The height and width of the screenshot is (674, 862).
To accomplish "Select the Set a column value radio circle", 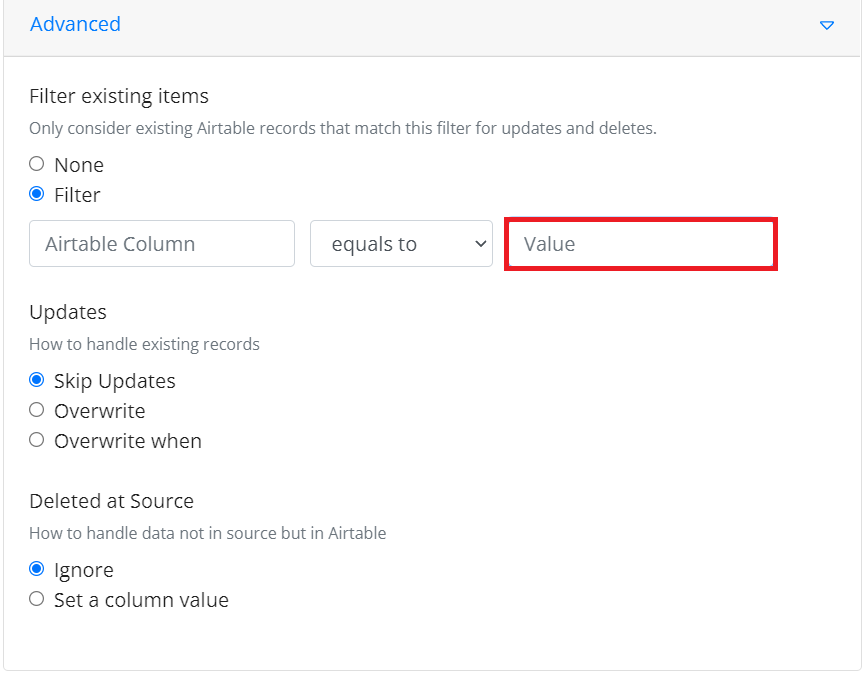I will click(37, 599).
